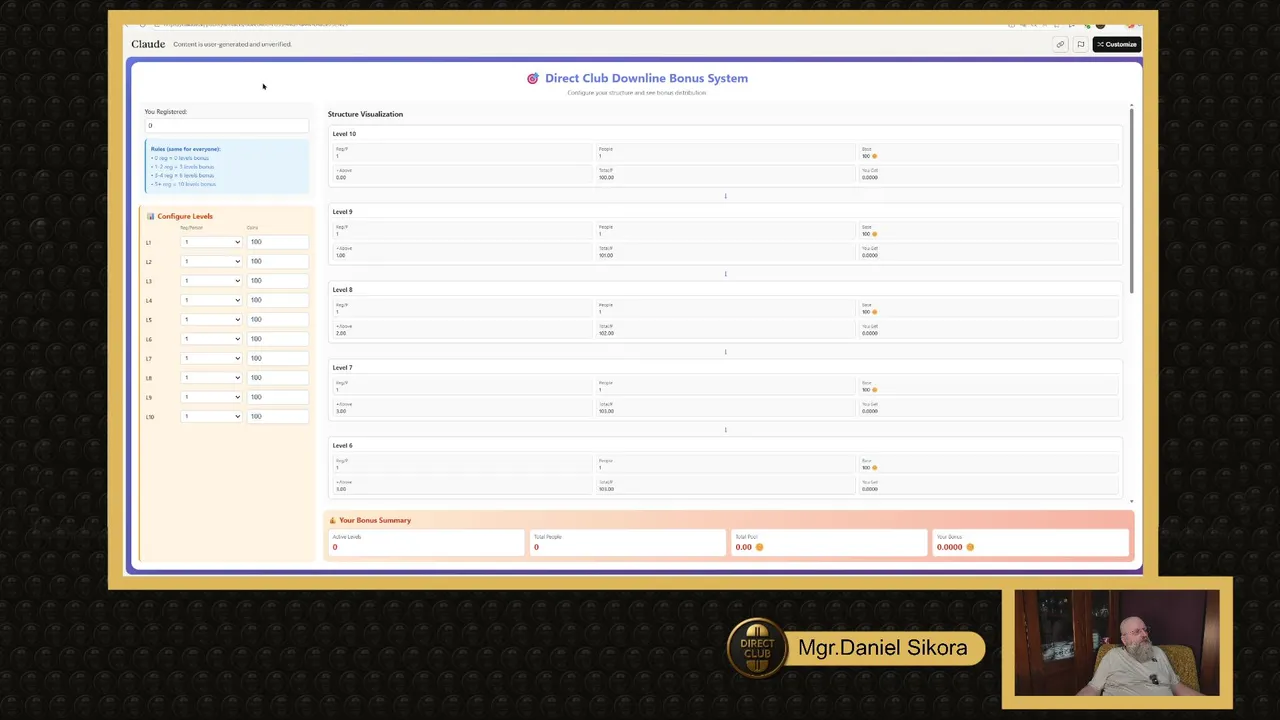
Task: Click the target icon in page title
Action: tap(533, 78)
